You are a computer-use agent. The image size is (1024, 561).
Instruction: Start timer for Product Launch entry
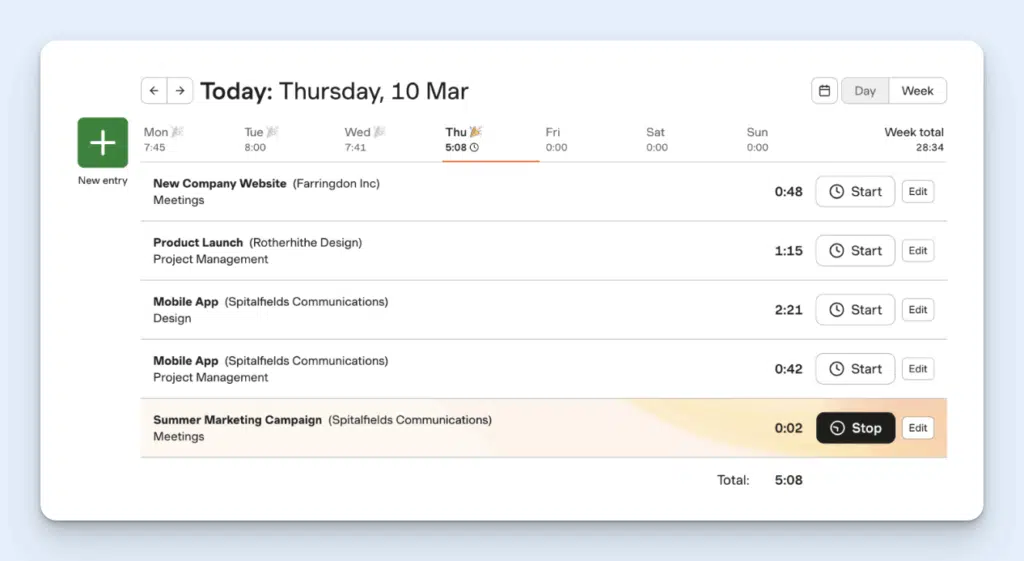click(855, 251)
